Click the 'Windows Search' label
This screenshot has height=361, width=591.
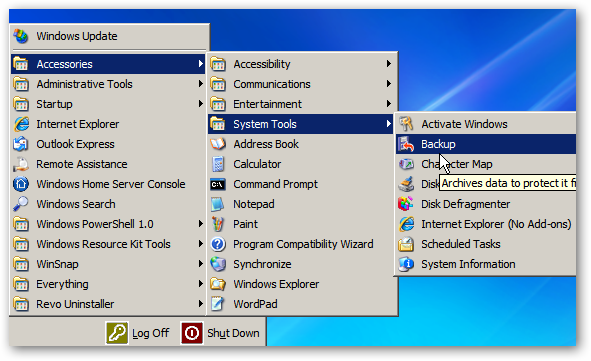[76, 204]
